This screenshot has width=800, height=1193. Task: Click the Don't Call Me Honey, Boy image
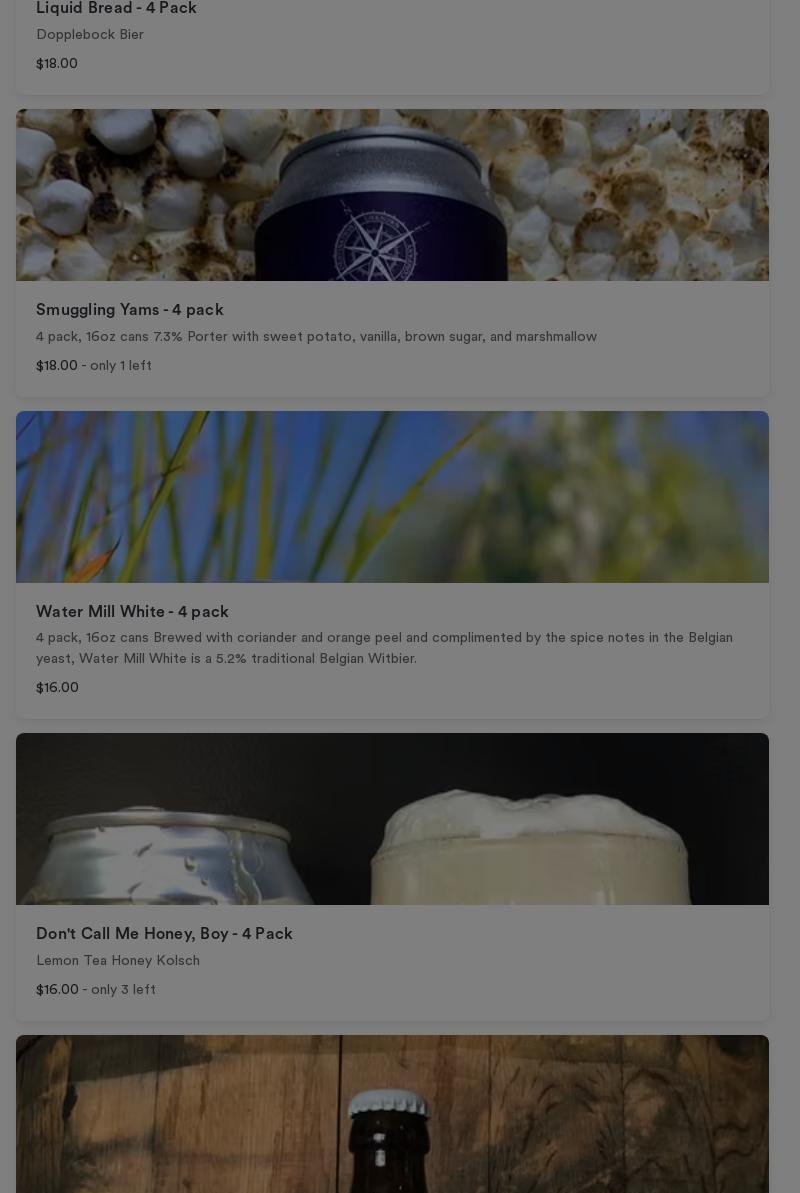click(x=392, y=819)
